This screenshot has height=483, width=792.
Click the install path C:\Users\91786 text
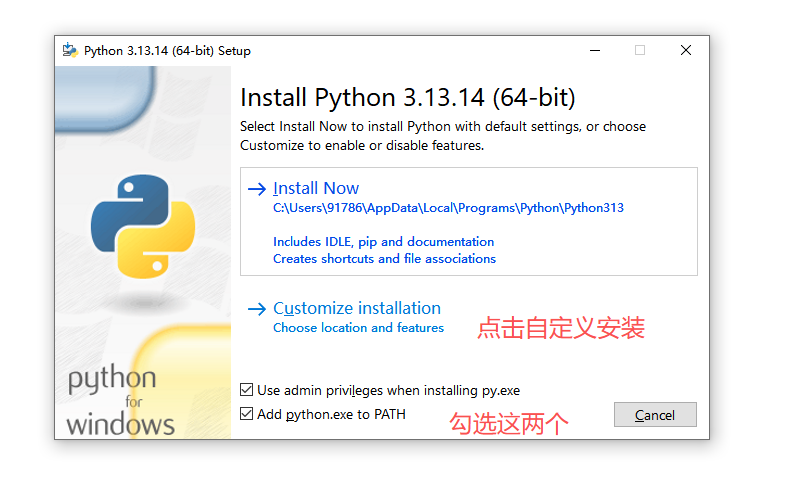[x=448, y=208]
